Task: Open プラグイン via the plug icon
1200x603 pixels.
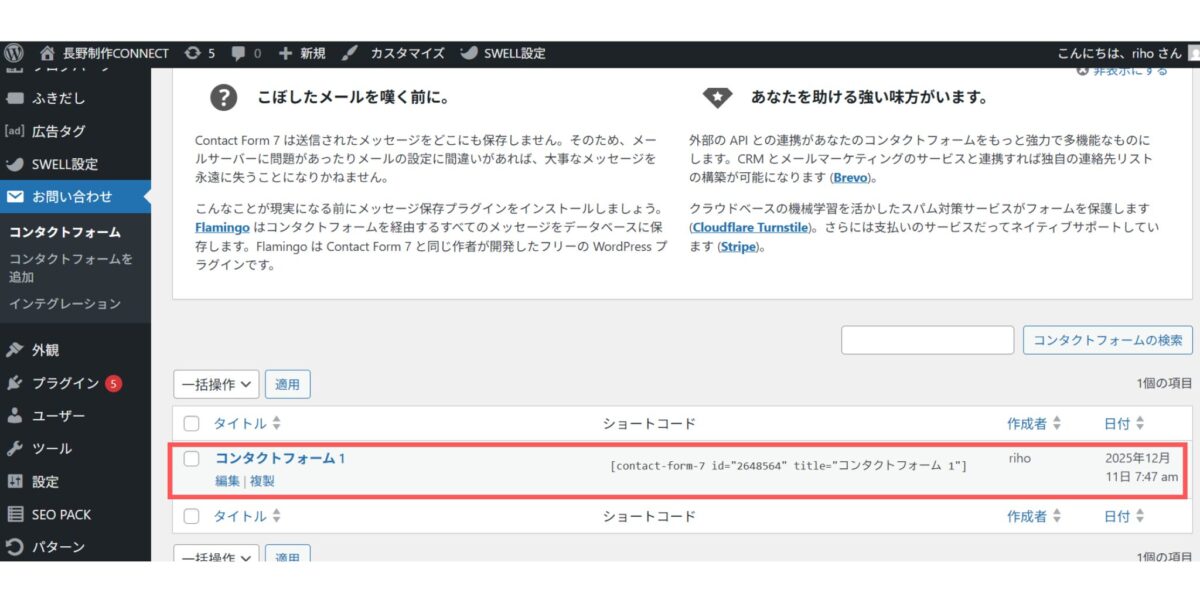Action: coord(14,381)
